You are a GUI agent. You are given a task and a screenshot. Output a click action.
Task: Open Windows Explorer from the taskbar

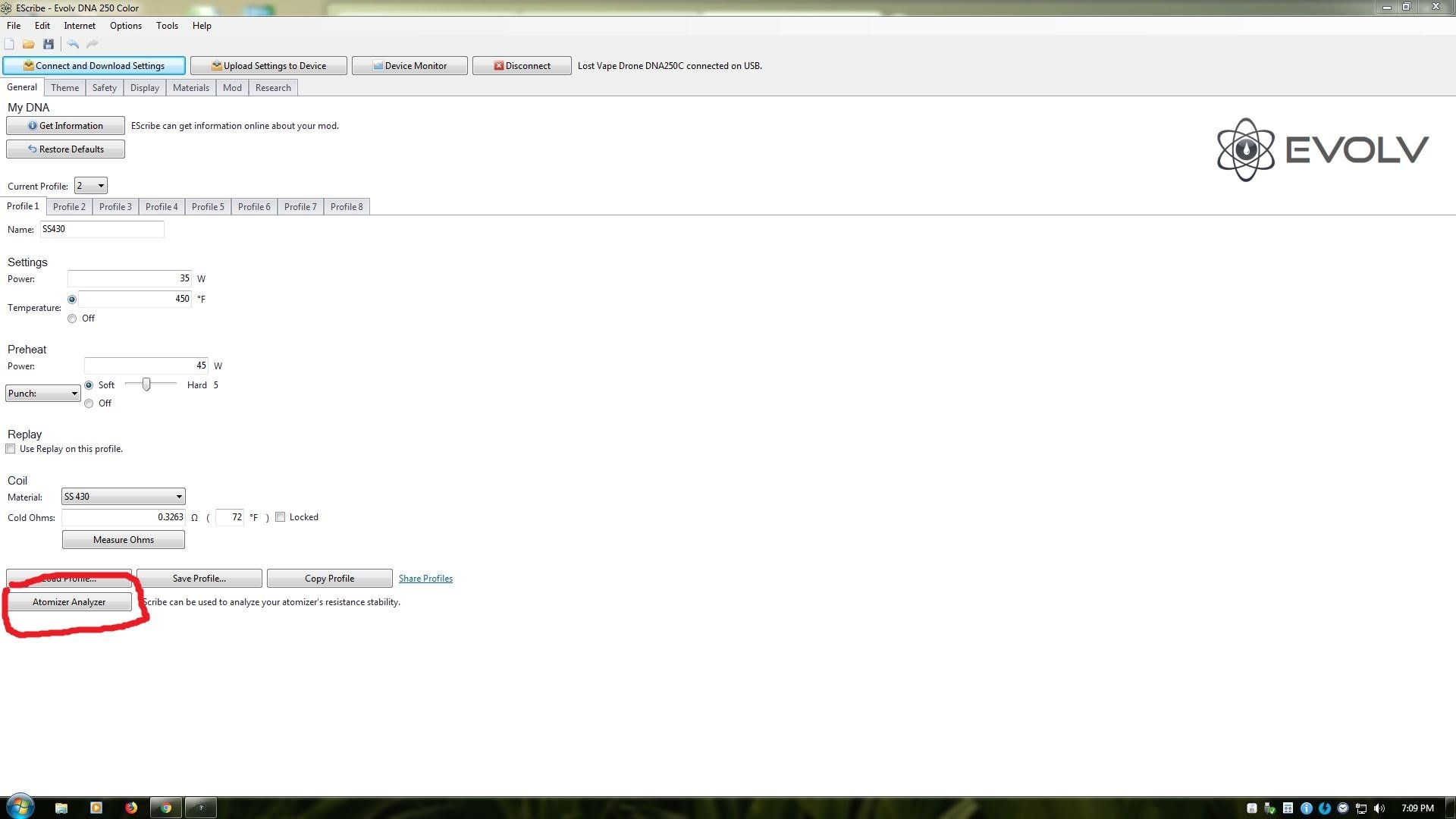click(x=61, y=808)
